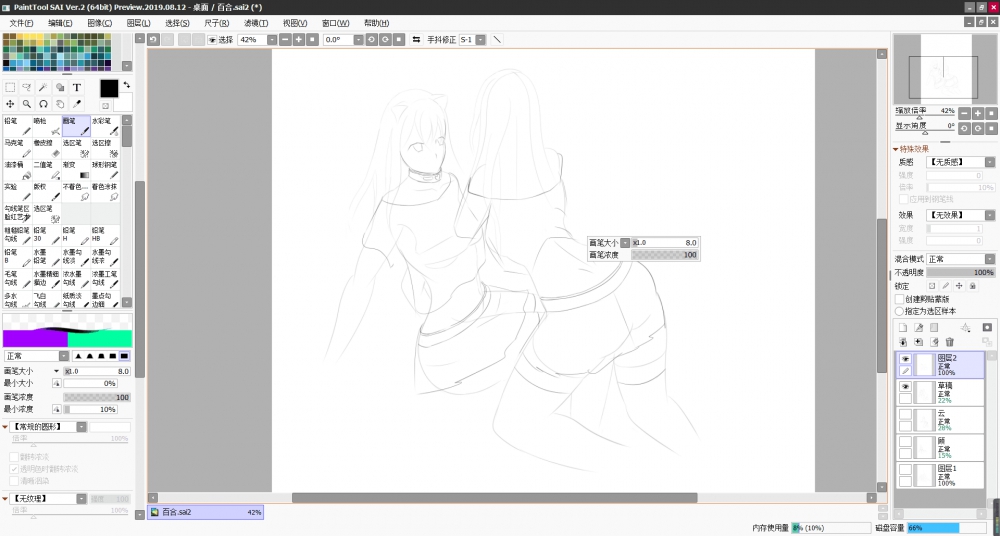The image size is (1000, 536).
Task: Open the 文件(F) menu
Action: 21,23
